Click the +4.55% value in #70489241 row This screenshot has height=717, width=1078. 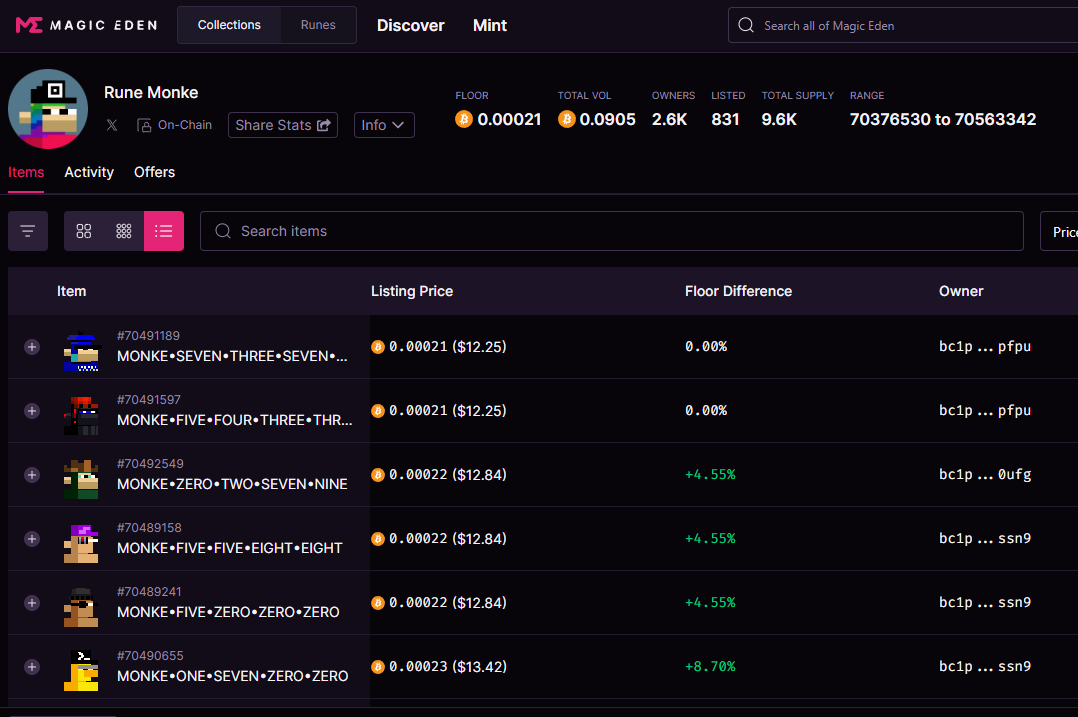pos(710,603)
